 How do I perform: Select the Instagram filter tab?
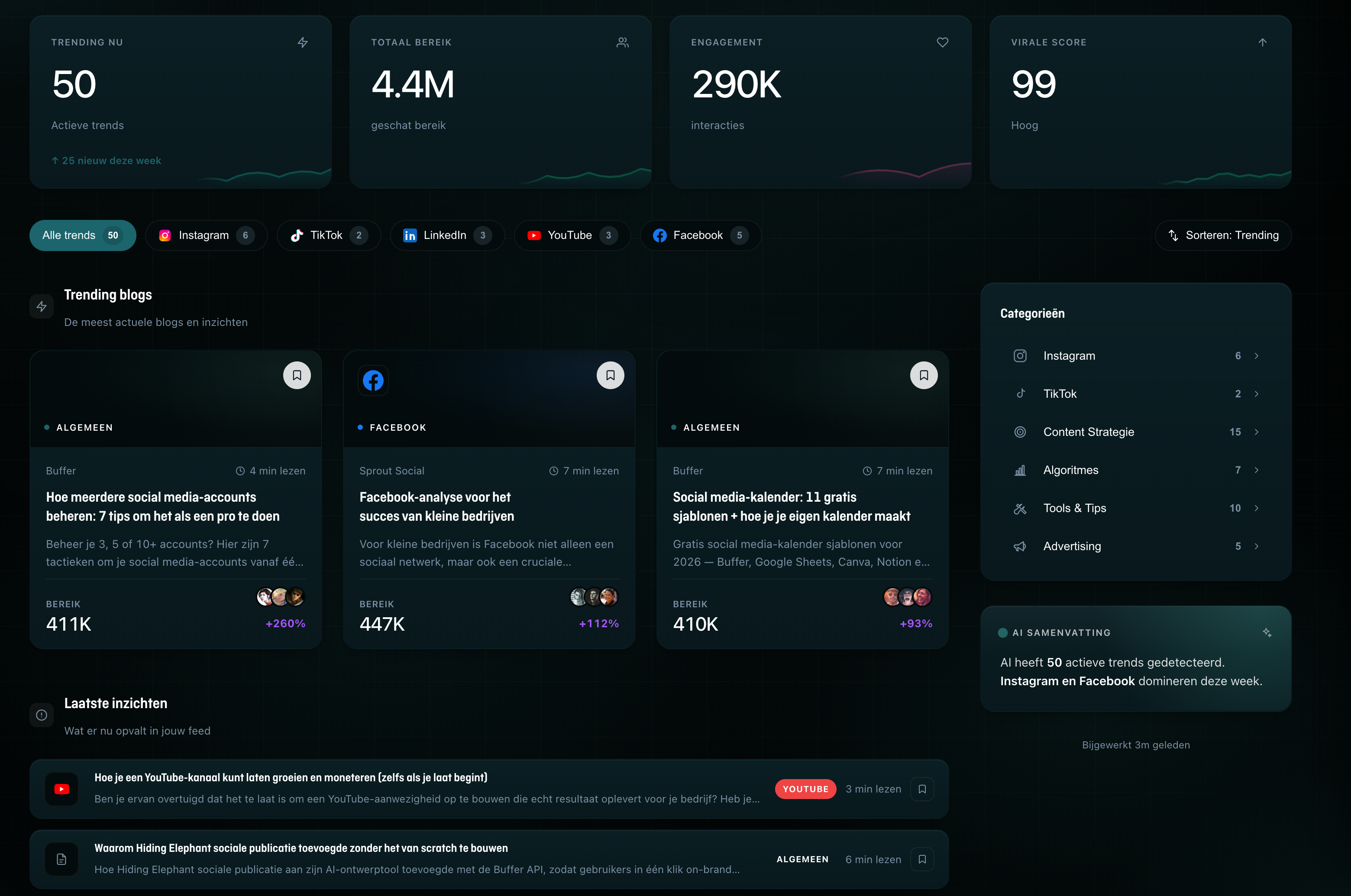point(206,235)
